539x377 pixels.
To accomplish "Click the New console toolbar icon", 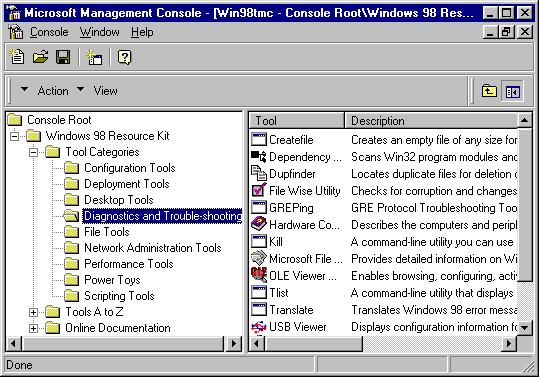I will pyautogui.click(x=17, y=57).
